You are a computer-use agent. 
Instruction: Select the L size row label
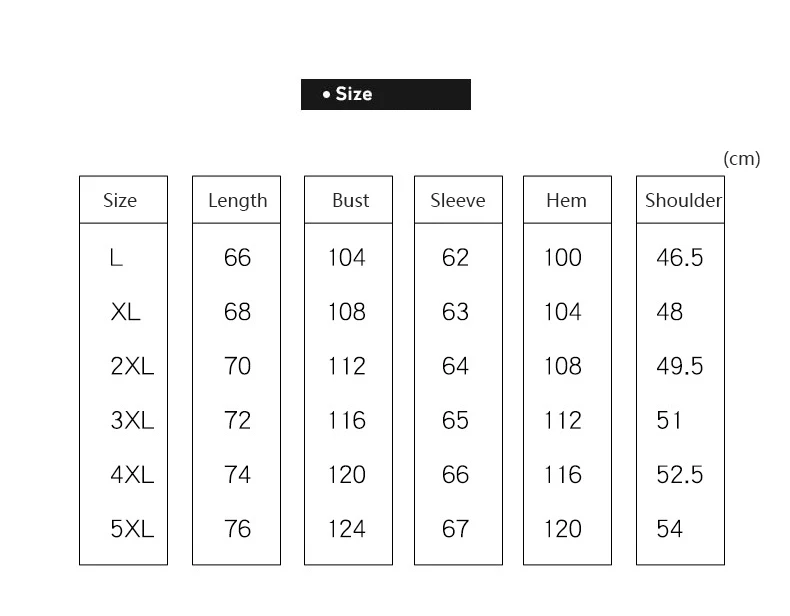(x=116, y=258)
